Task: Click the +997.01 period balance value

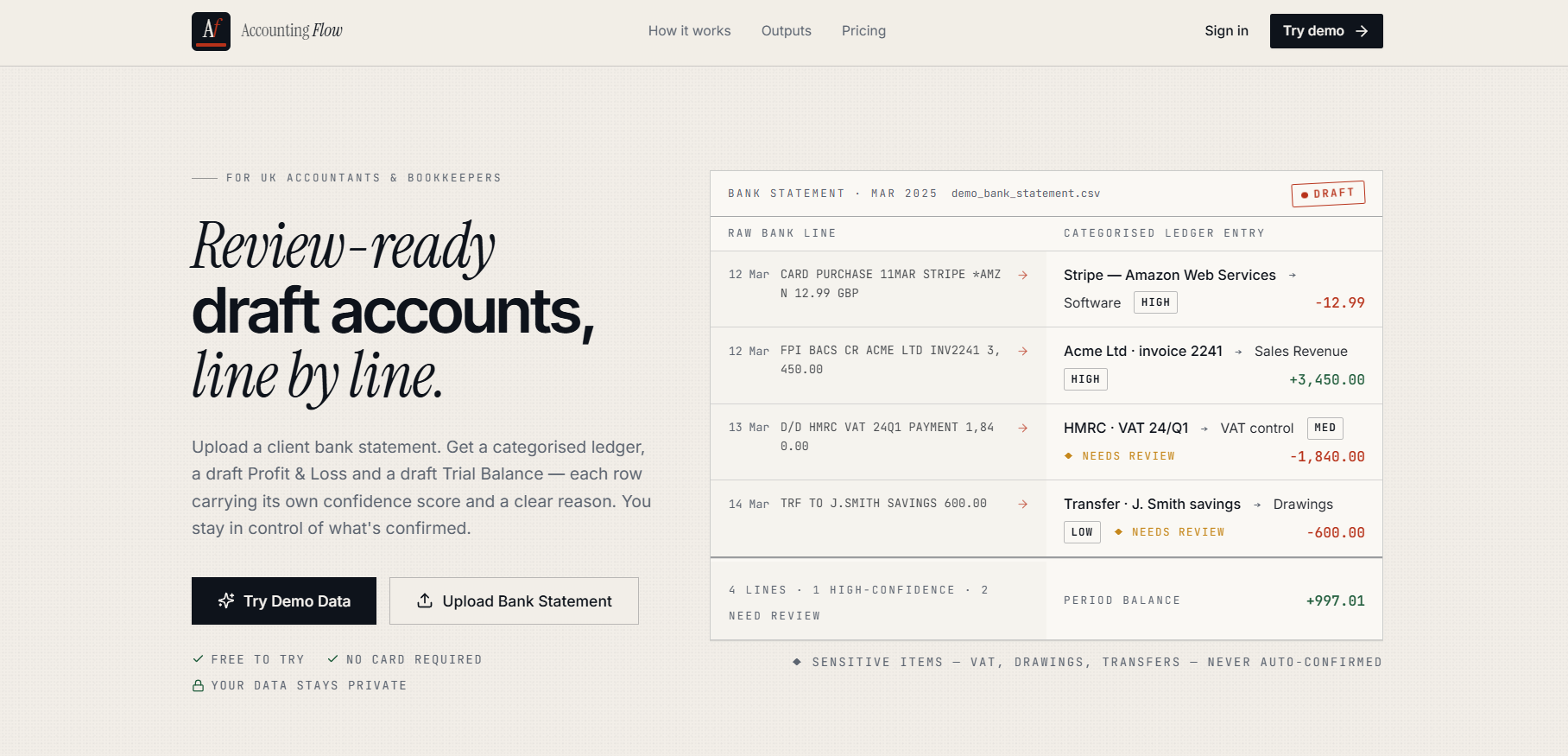Action: pyautogui.click(x=1336, y=600)
